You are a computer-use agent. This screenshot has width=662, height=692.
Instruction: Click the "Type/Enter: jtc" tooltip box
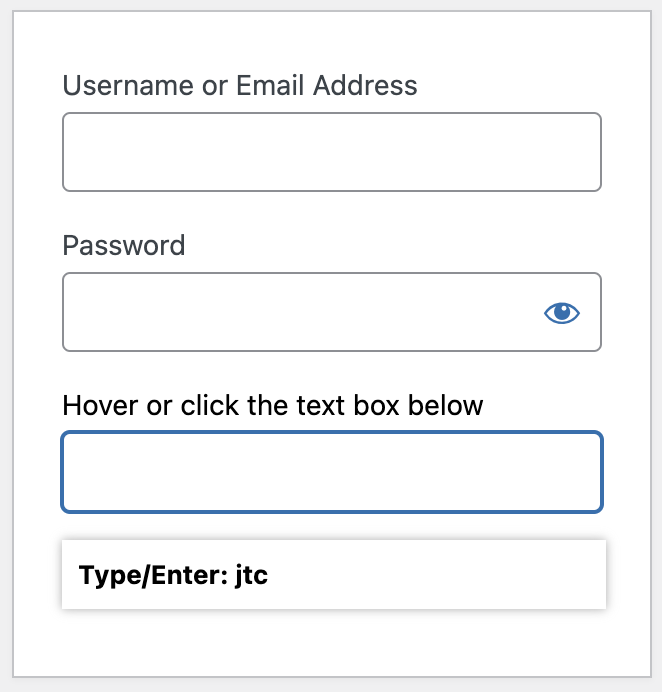[x=334, y=574]
